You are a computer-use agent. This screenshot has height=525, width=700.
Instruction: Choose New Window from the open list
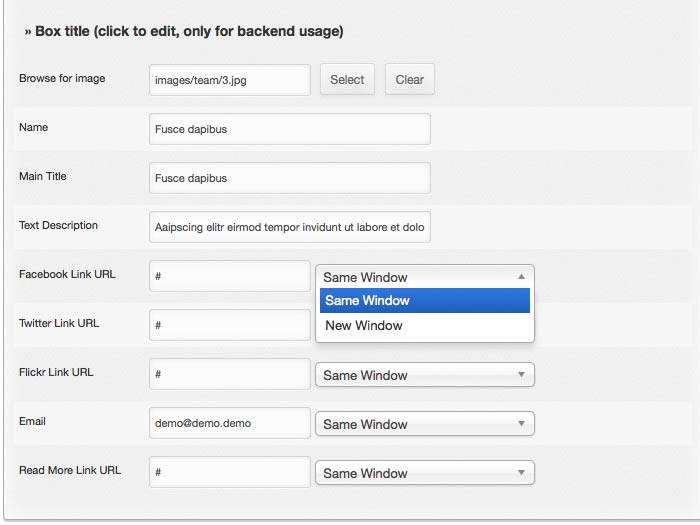pos(424,326)
